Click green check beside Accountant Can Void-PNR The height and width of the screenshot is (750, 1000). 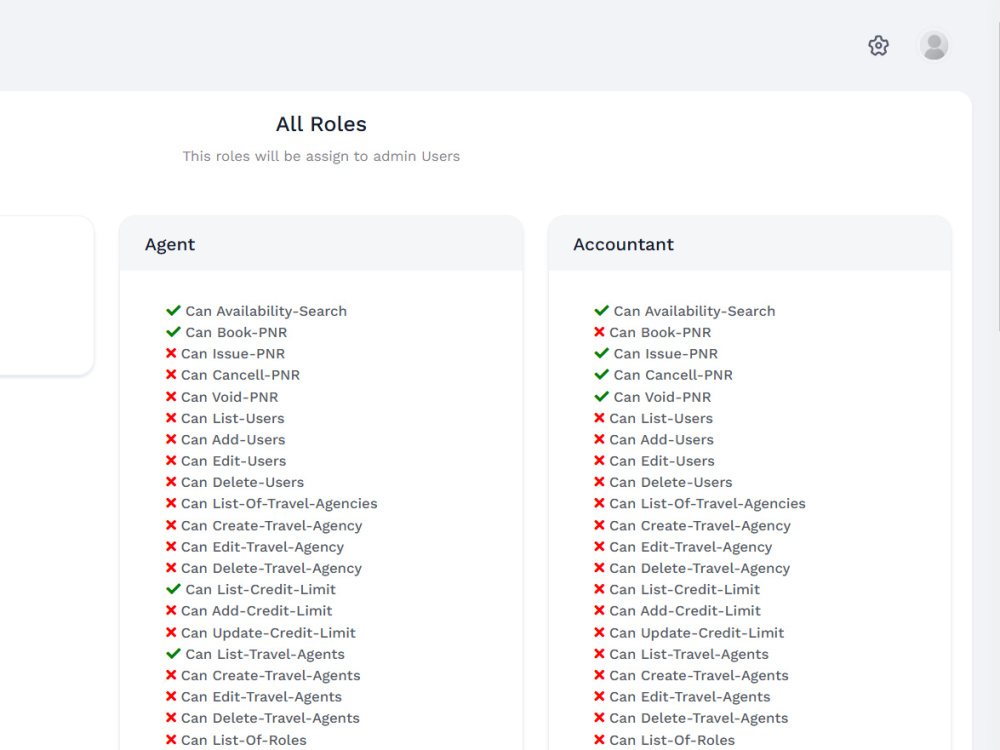coord(601,397)
